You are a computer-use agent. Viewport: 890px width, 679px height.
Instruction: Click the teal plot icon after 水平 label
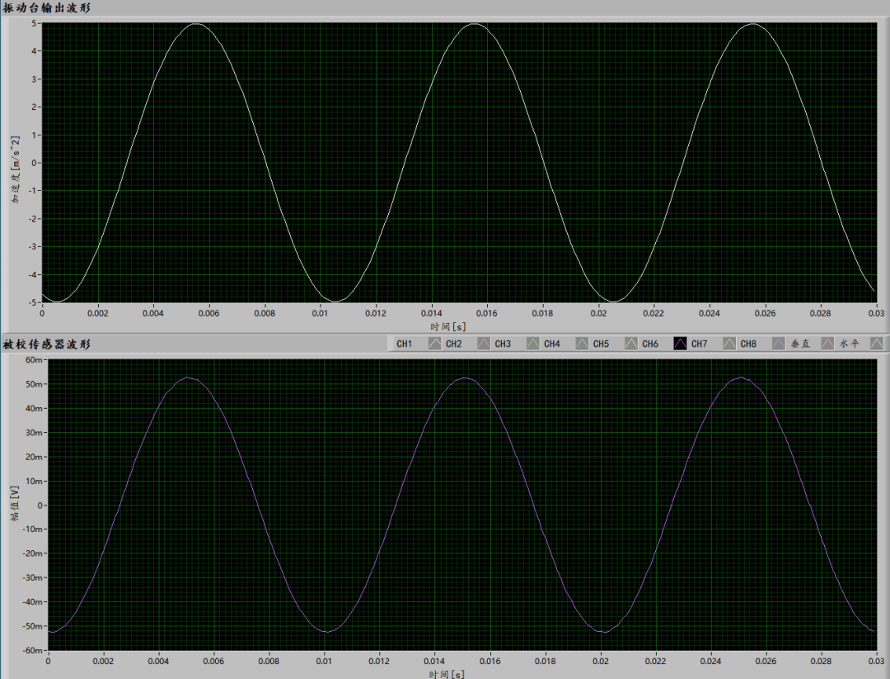877,343
